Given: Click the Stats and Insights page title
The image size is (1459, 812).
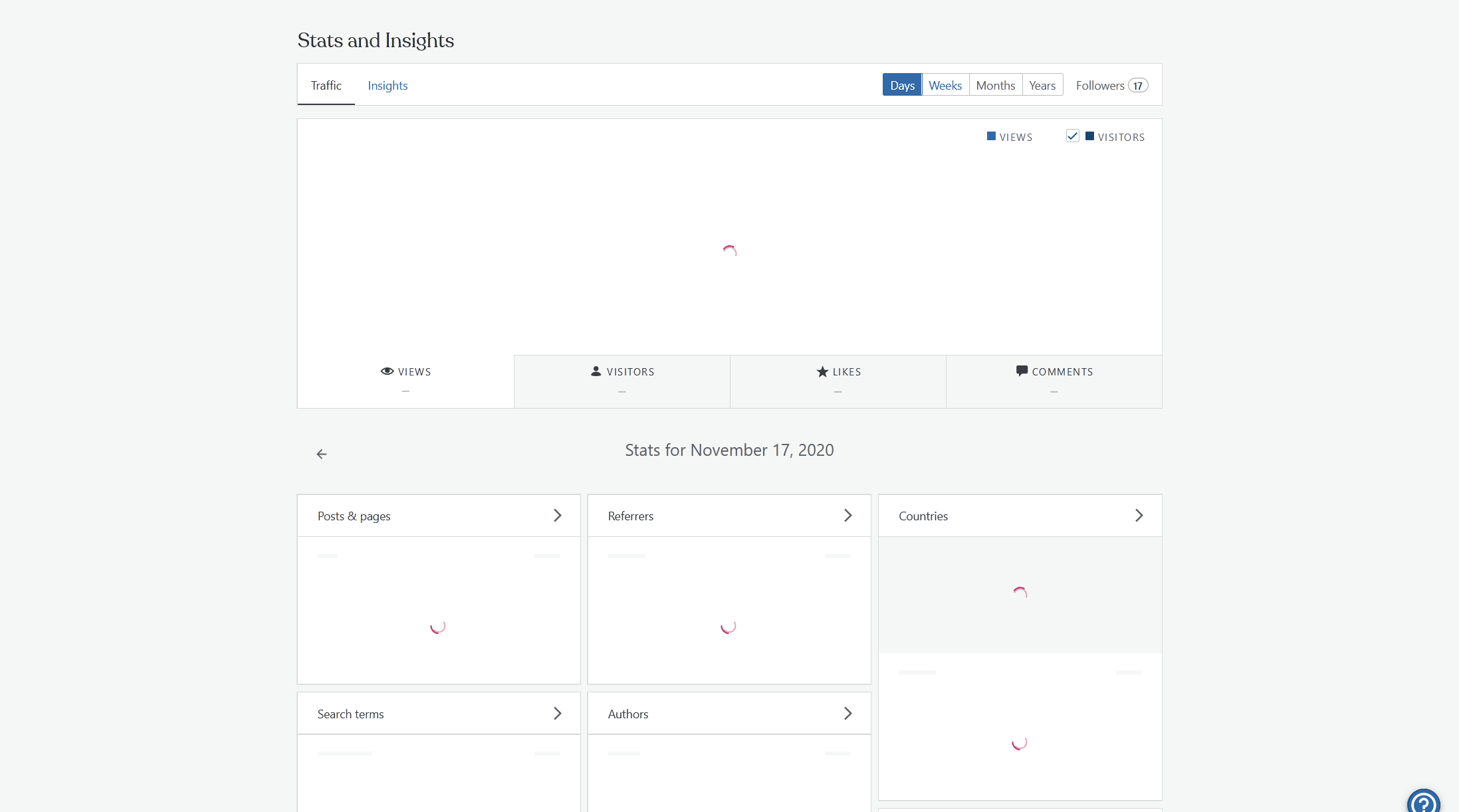Looking at the screenshot, I should pyautogui.click(x=376, y=41).
